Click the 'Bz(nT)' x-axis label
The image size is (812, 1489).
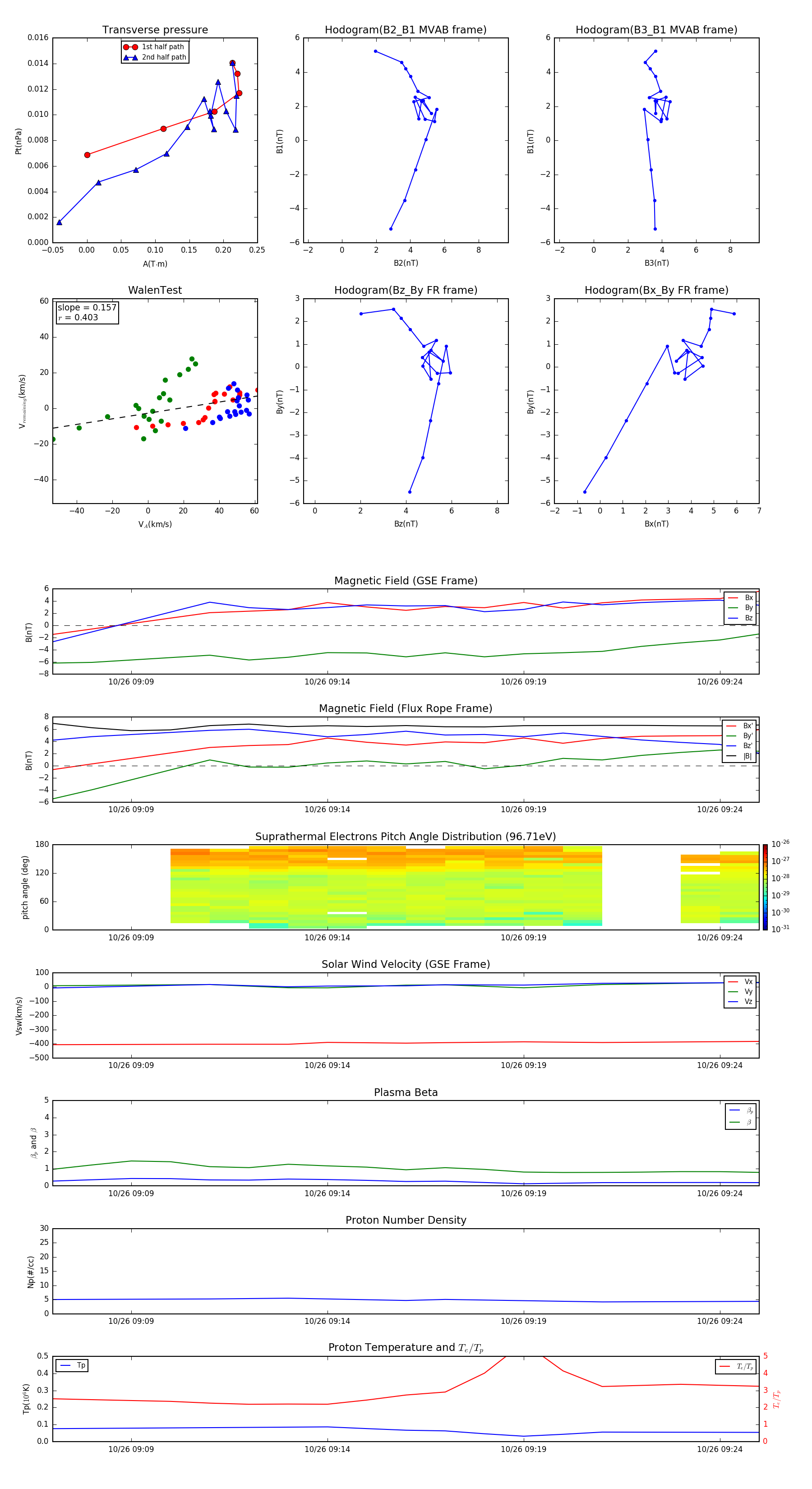click(406, 524)
